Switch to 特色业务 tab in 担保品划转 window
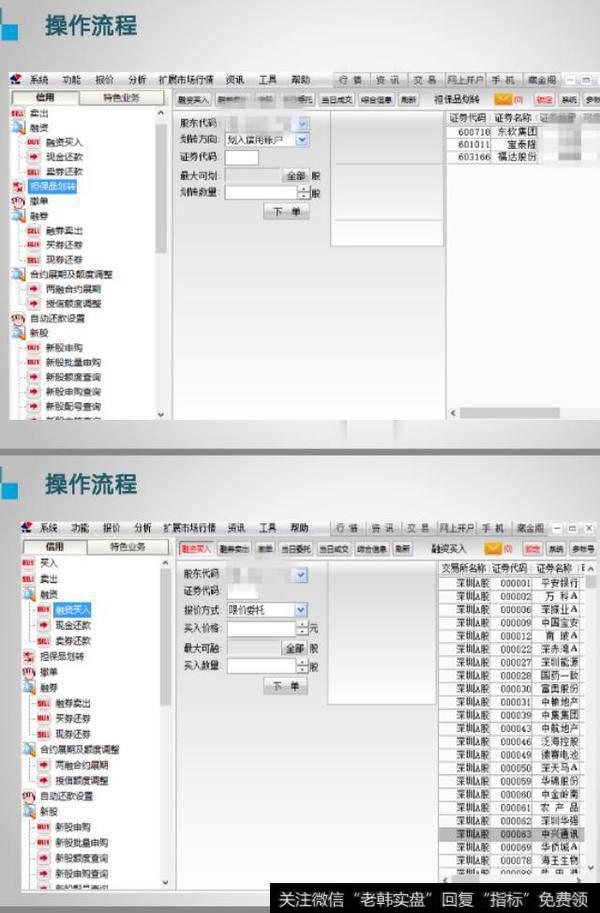The image size is (600, 913). 121,97
